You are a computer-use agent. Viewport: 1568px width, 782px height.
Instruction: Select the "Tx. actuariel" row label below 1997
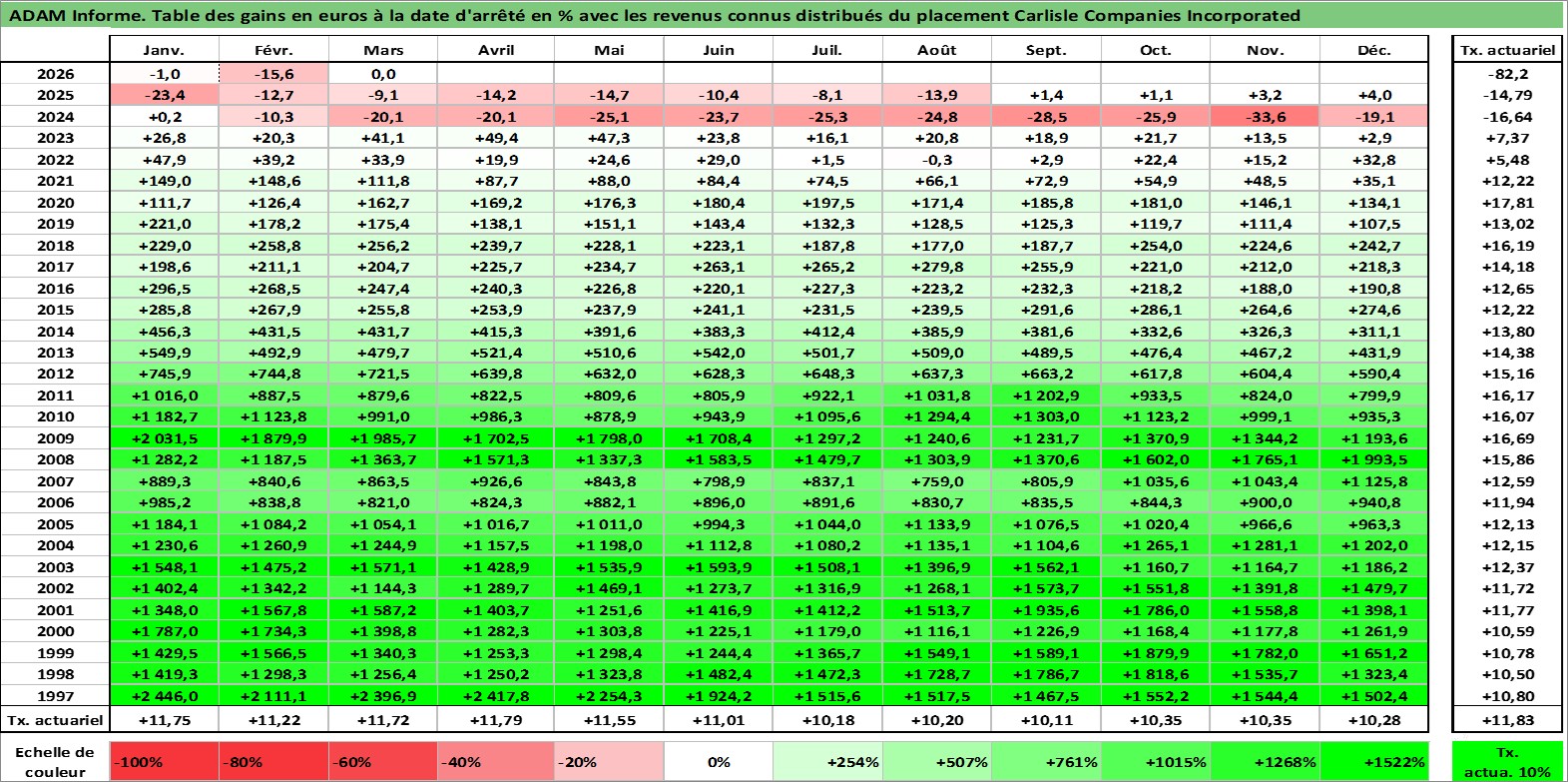tap(55, 720)
